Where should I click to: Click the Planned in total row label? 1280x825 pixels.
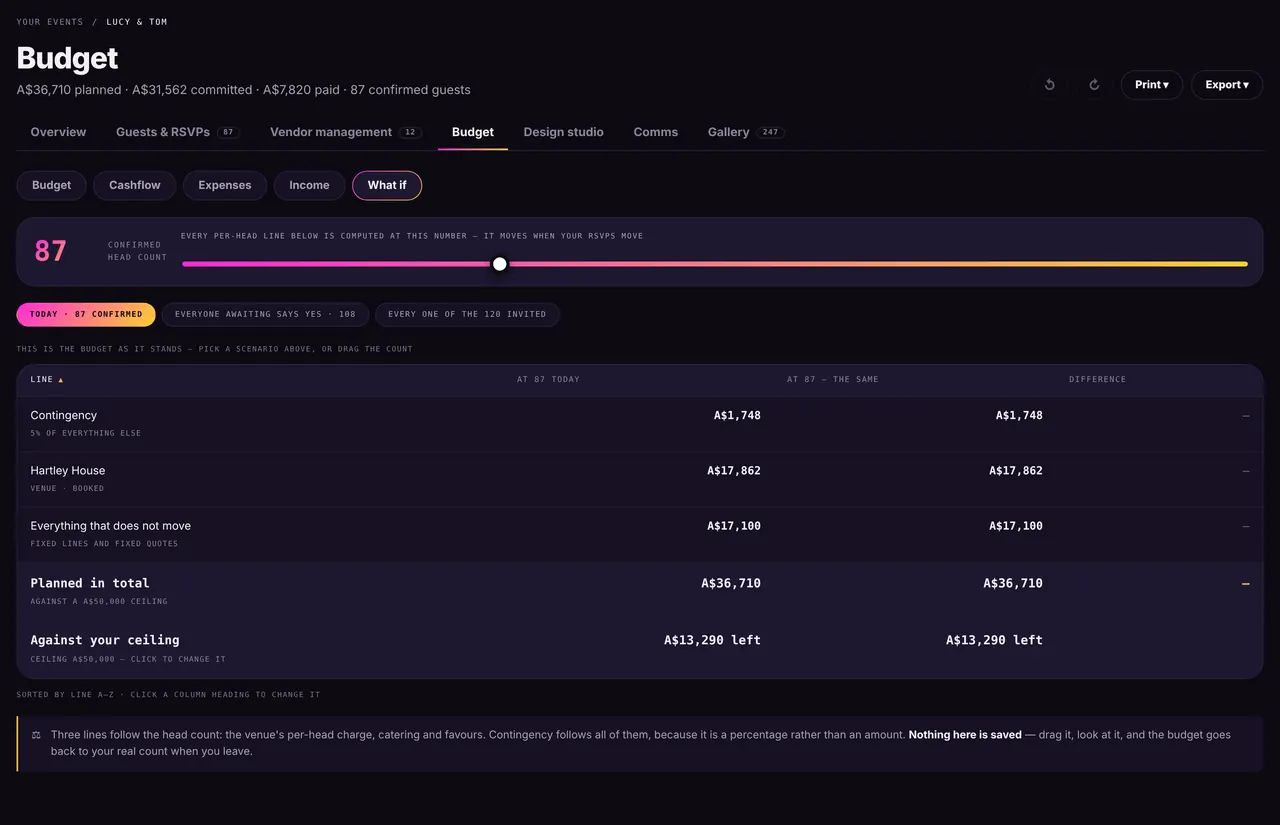click(x=90, y=583)
